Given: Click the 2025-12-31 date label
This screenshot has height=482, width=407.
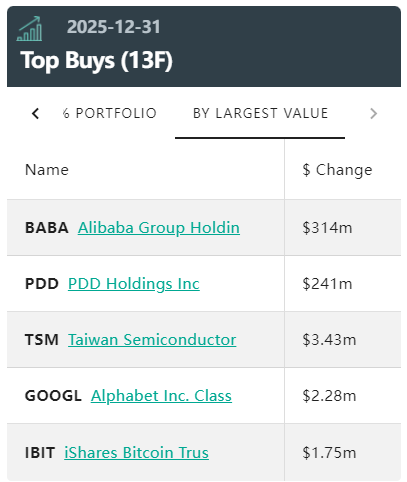Looking at the screenshot, I should point(114,27).
